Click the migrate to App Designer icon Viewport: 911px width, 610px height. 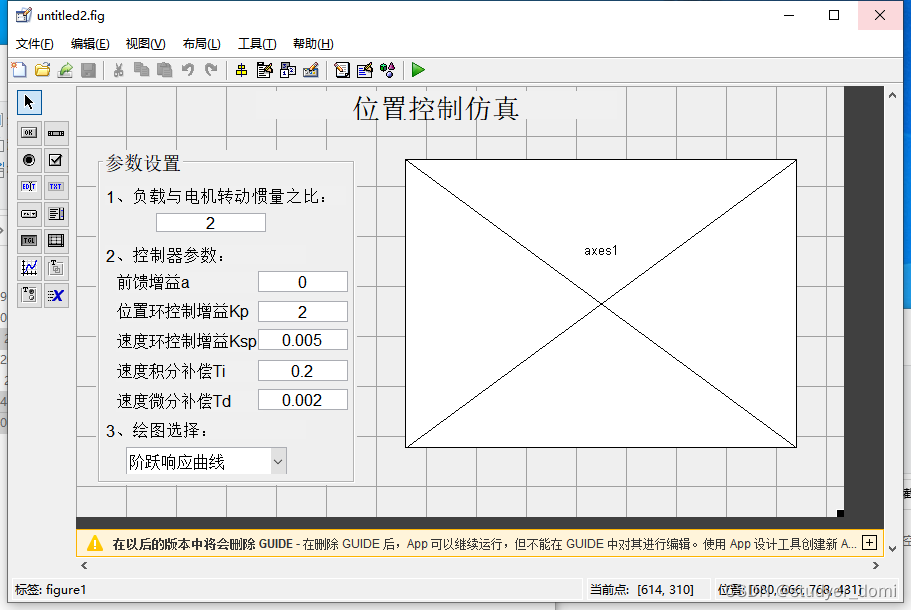[x=66, y=70]
